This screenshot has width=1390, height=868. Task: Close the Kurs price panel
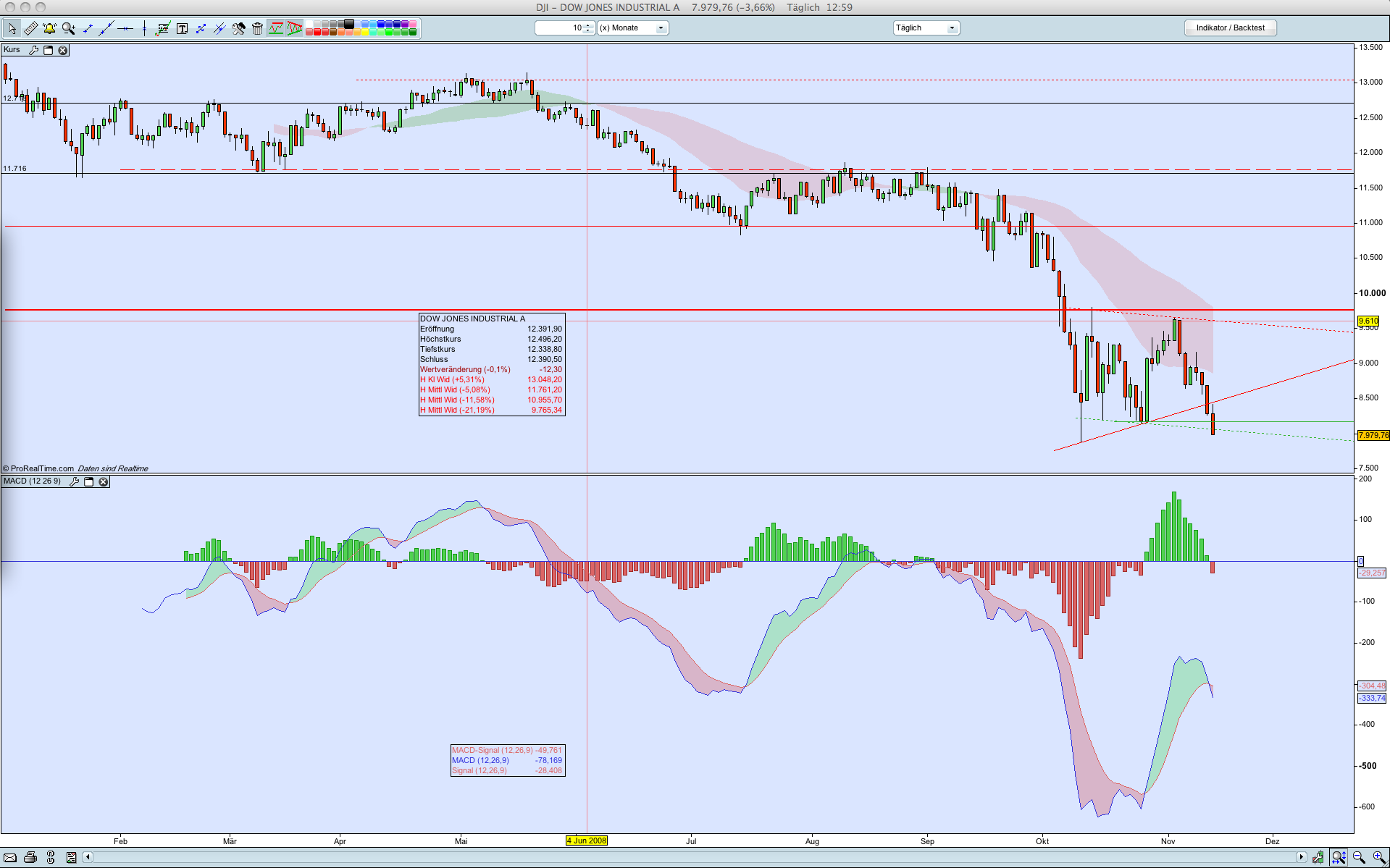[x=63, y=50]
